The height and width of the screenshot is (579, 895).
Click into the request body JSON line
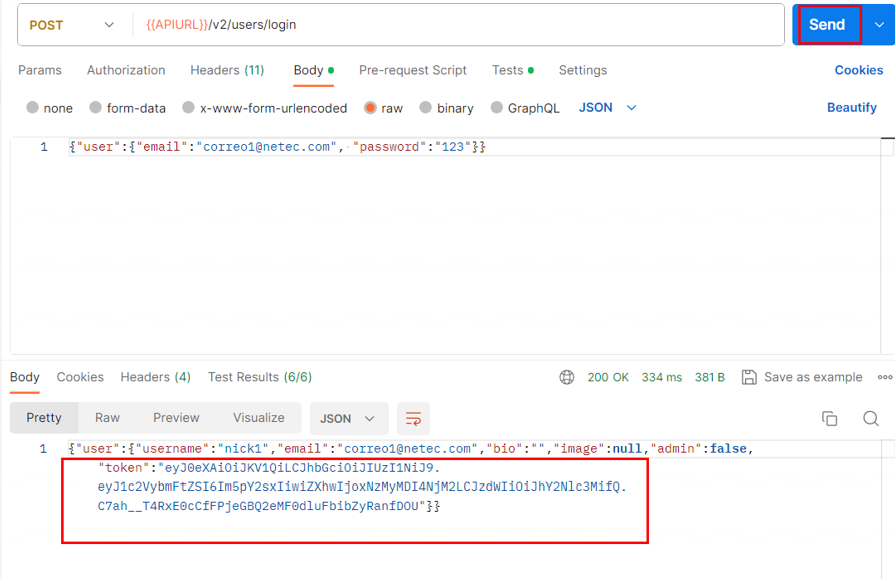point(277,147)
